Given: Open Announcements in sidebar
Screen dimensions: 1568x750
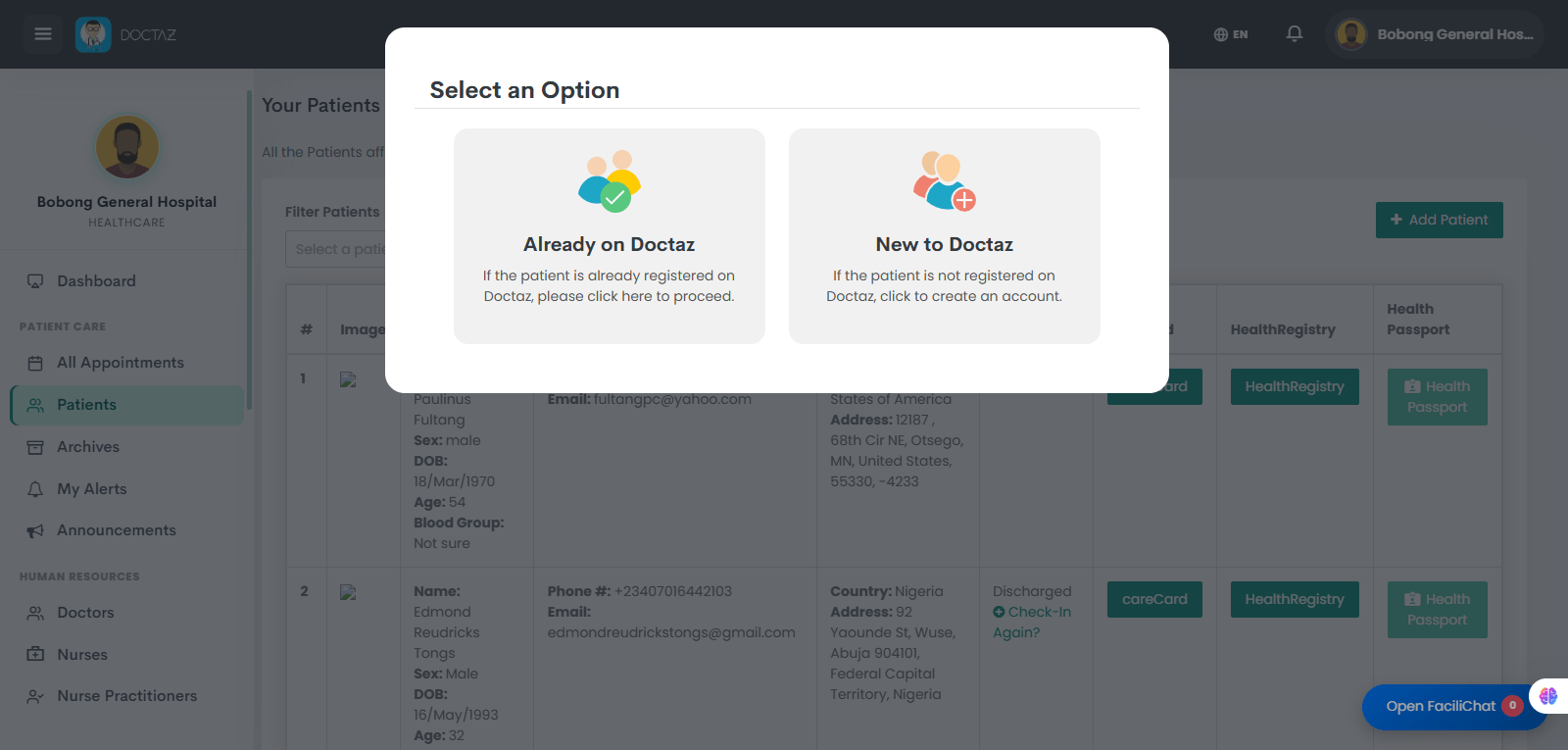Looking at the screenshot, I should click(x=126, y=530).
